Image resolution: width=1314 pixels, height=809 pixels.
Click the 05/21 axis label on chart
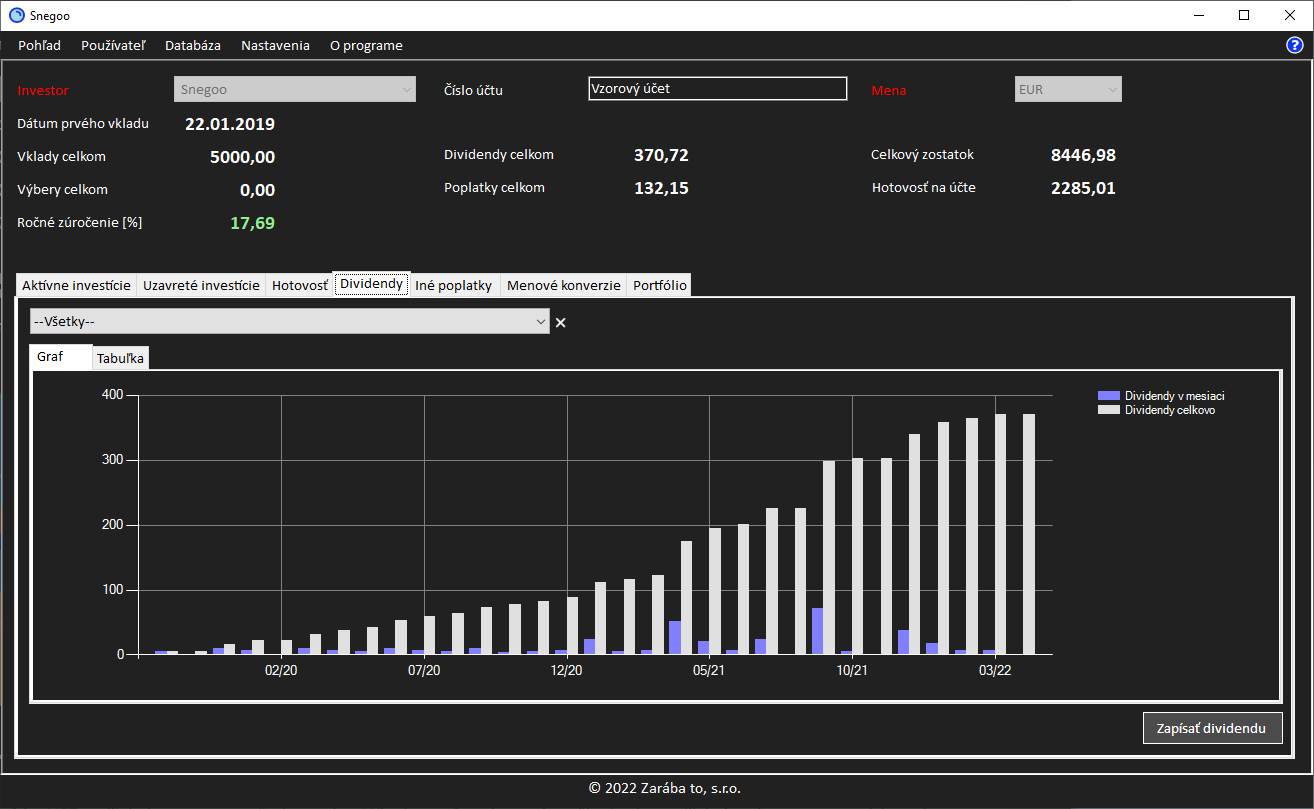click(709, 670)
